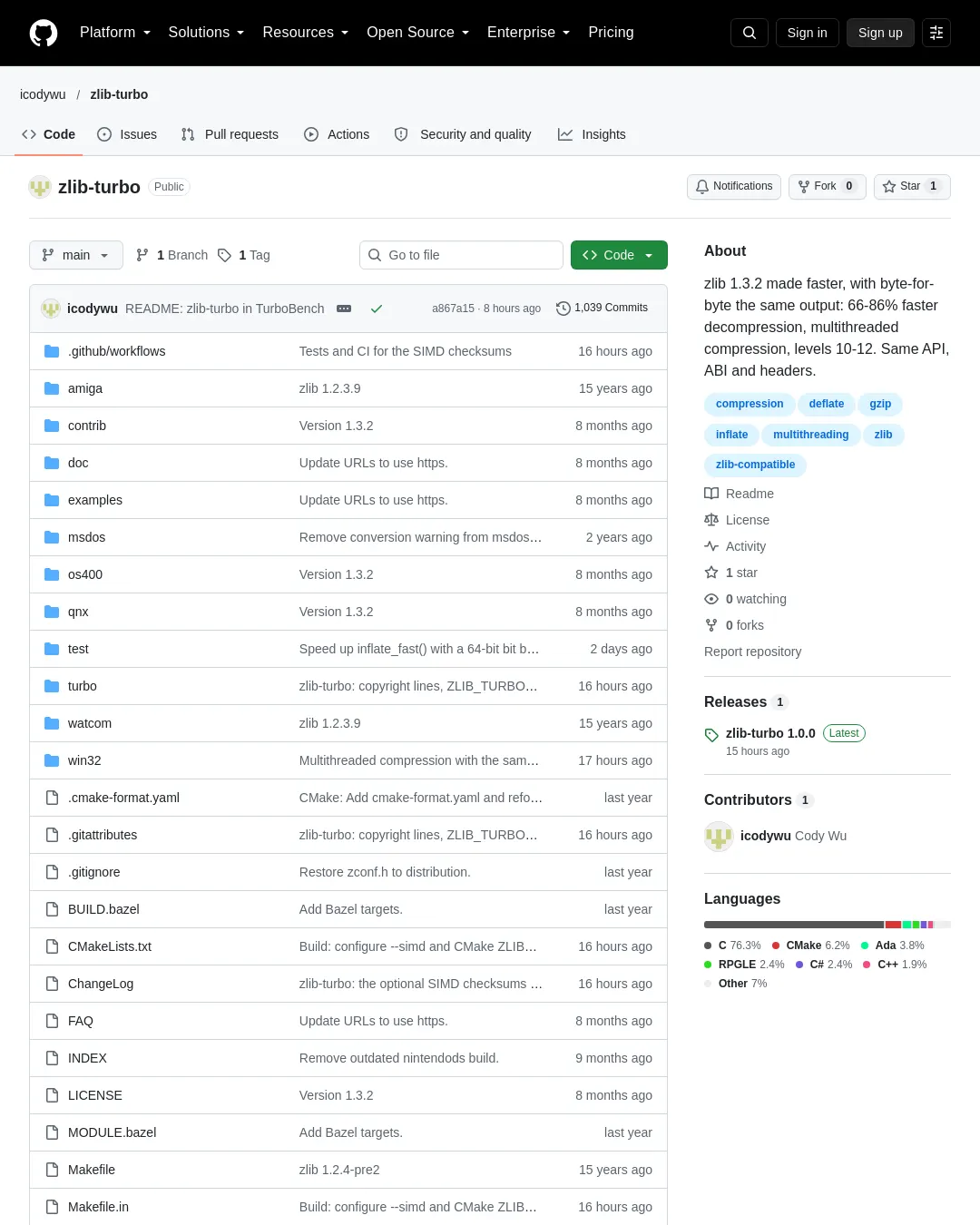Open the GitHub homepage logo

click(44, 33)
